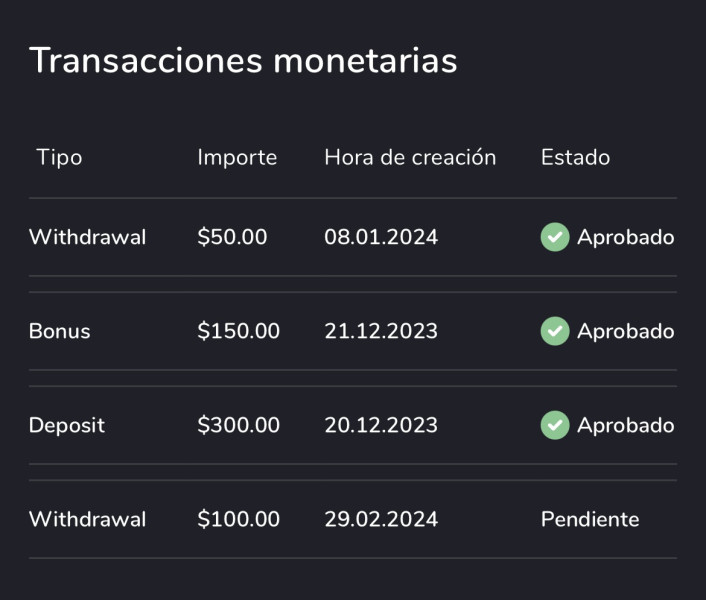This screenshot has width=706, height=600.
Task: Click the Hora de creación column header
Action: point(410,157)
